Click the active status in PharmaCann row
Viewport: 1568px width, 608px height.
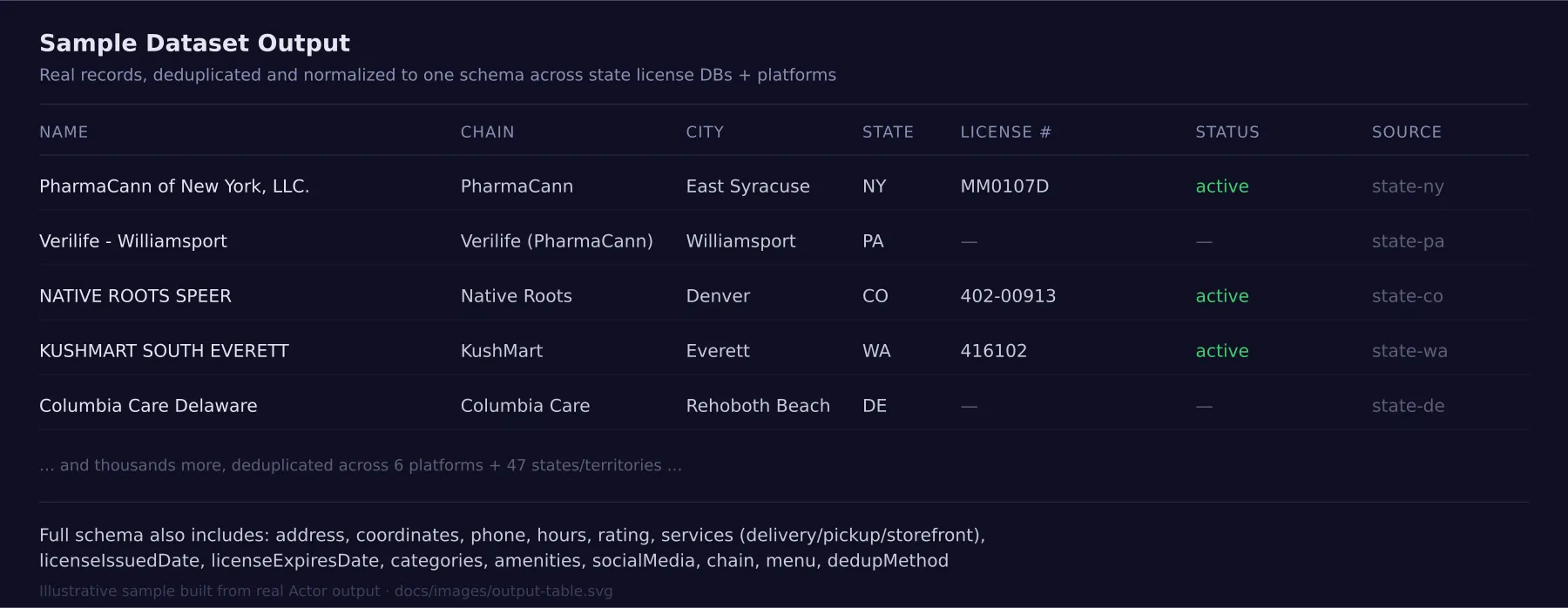click(1222, 186)
